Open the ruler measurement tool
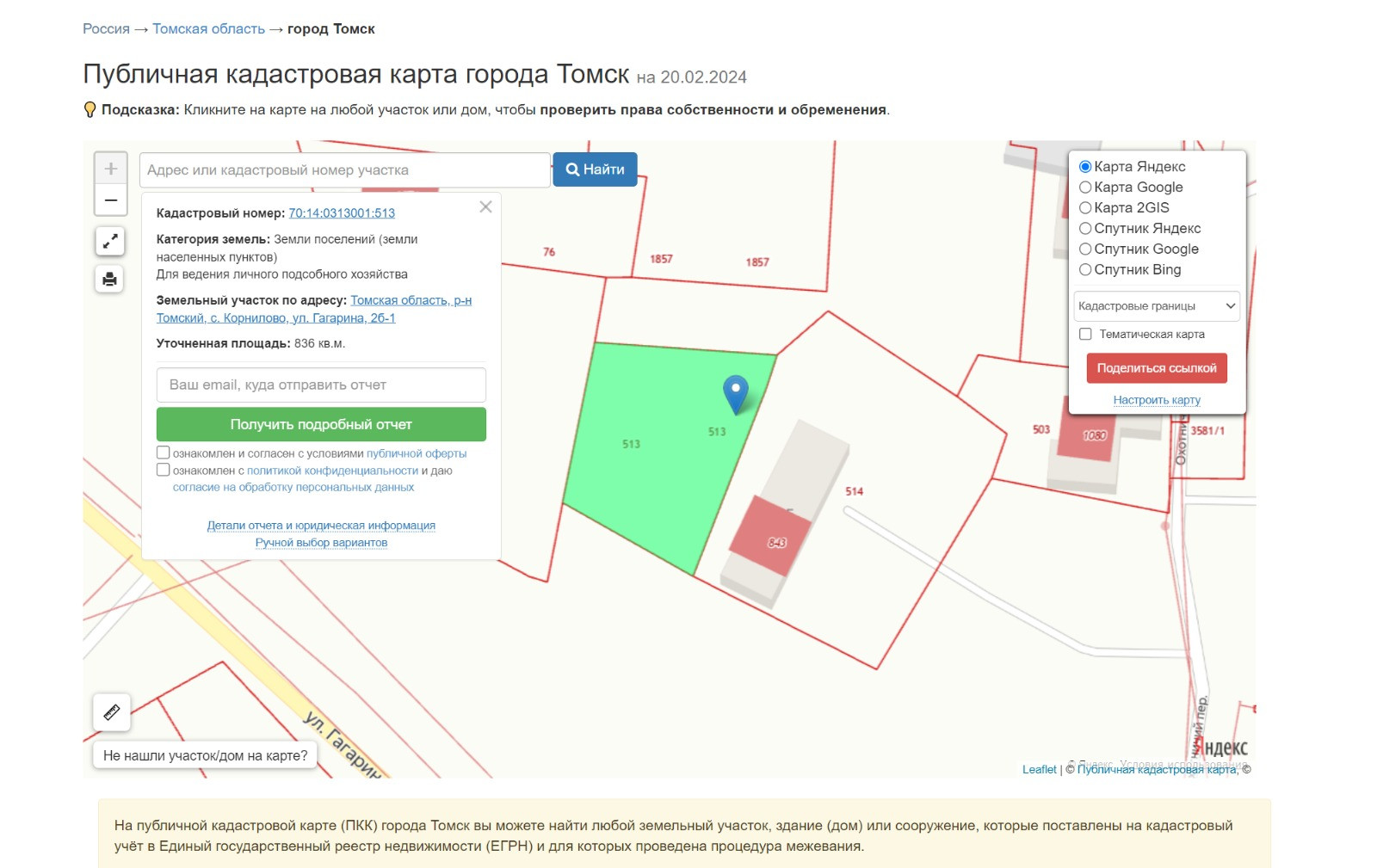 point(111,712)
